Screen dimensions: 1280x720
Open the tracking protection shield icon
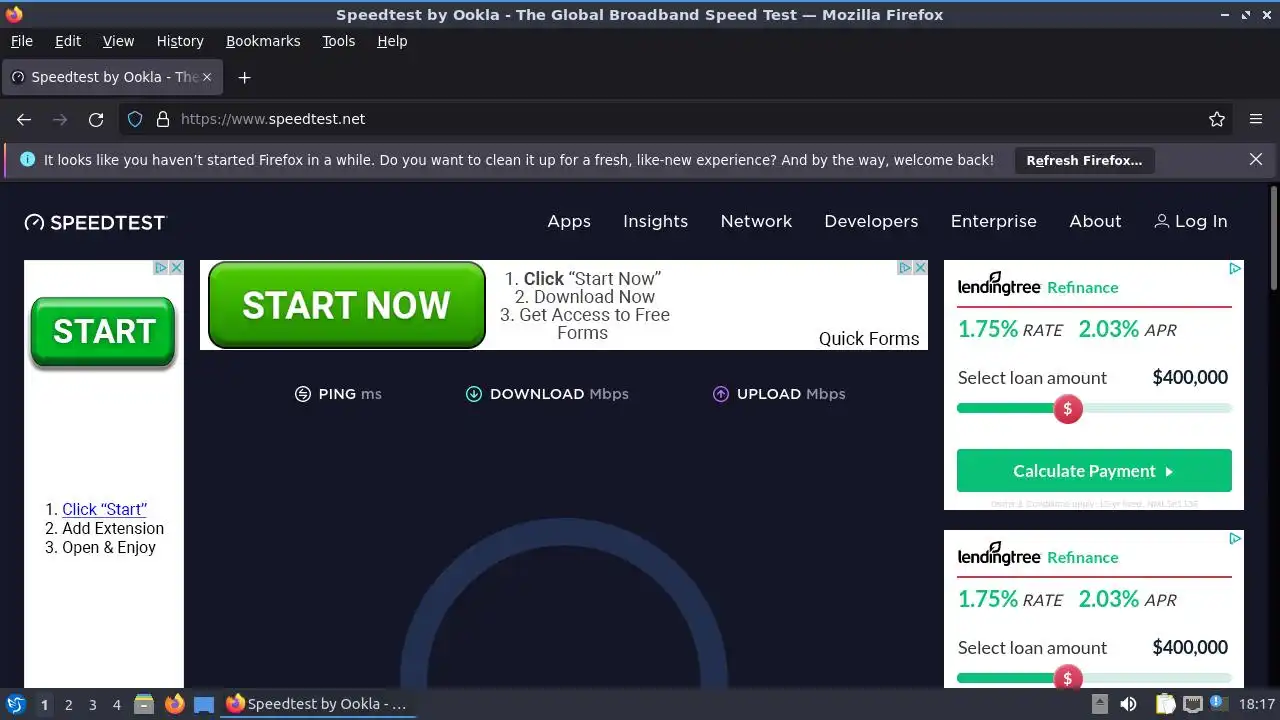point(135,119)
